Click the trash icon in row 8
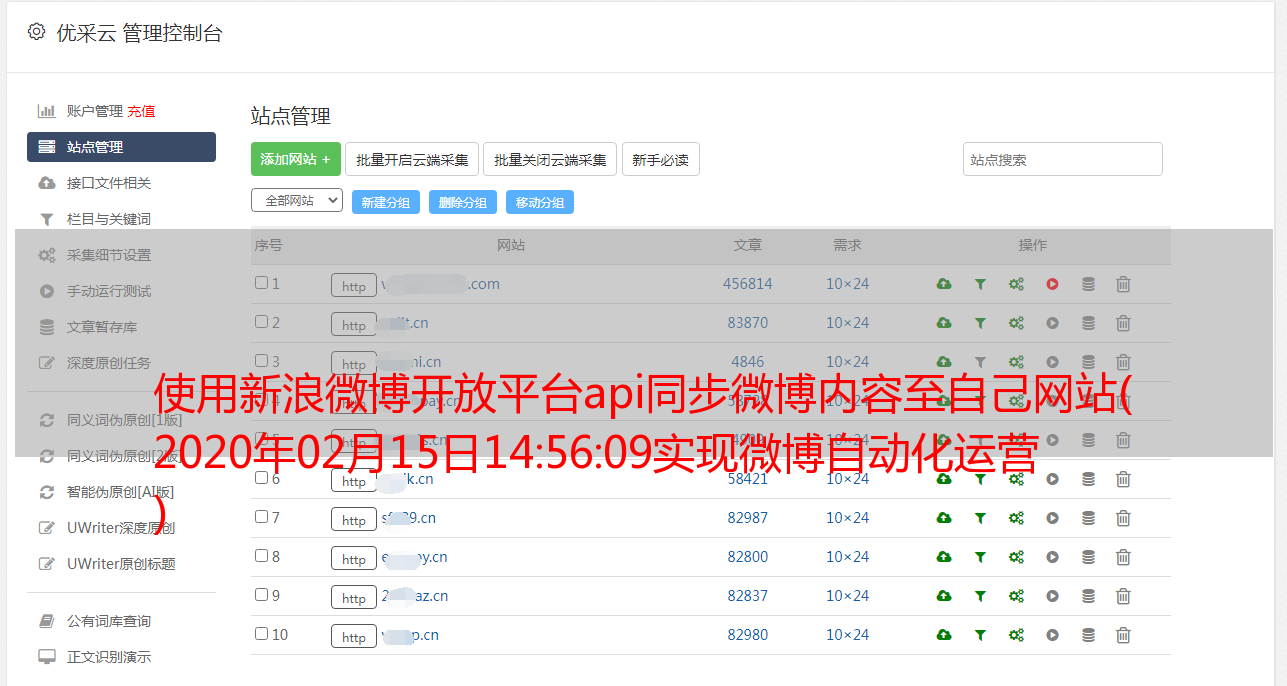The width and height of the screenshot is (1287, 686). point(1123,557)
